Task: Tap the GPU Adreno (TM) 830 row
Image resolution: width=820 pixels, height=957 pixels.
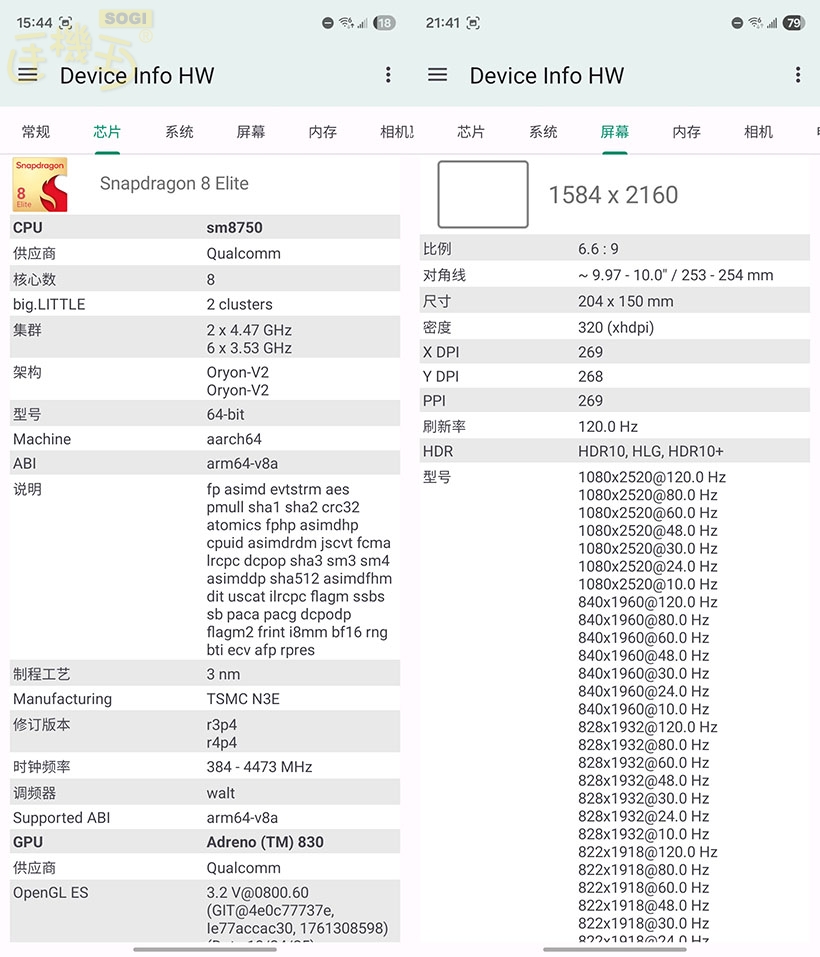Action: pyautogui.click(x=205, y=842)
